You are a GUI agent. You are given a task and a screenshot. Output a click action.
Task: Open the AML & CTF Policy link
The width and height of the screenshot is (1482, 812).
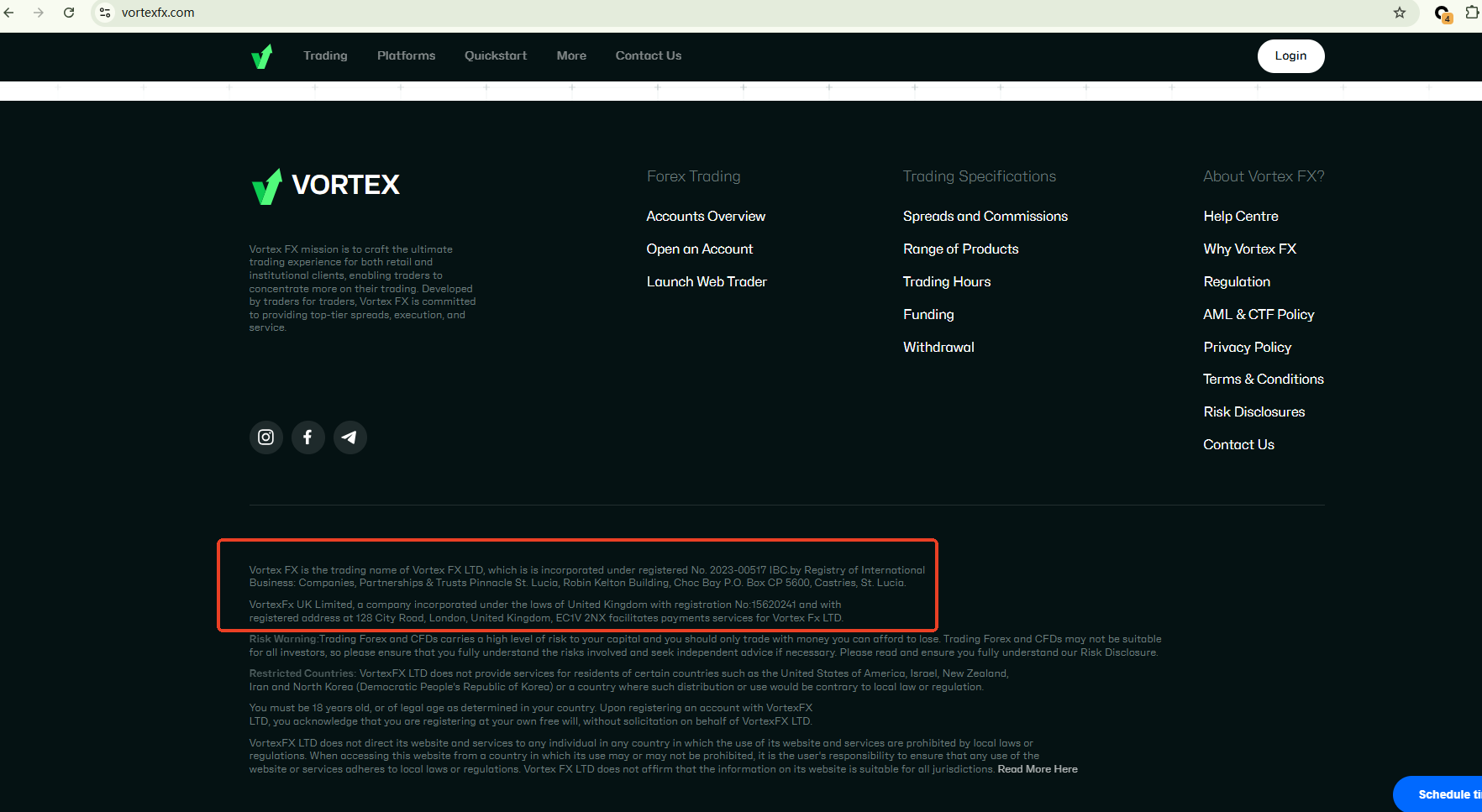pos(1258,315)
